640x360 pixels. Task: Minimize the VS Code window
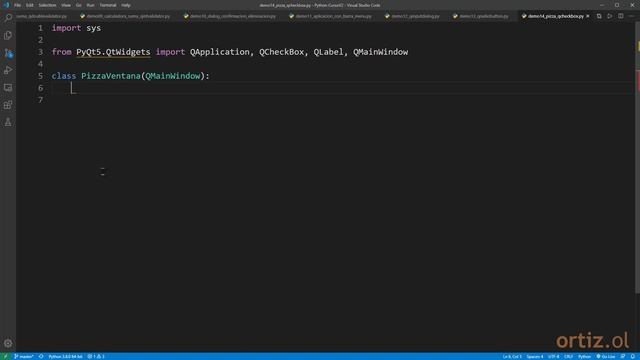(x=602, y=5)
